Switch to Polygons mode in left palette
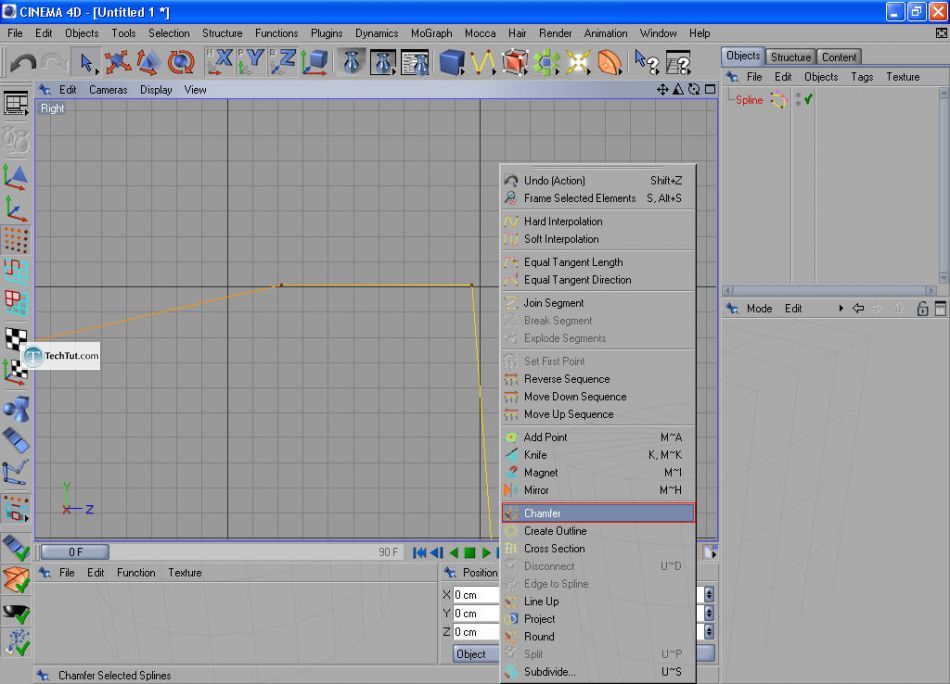The height and width of the screenshot is (684, 950). 16,304
